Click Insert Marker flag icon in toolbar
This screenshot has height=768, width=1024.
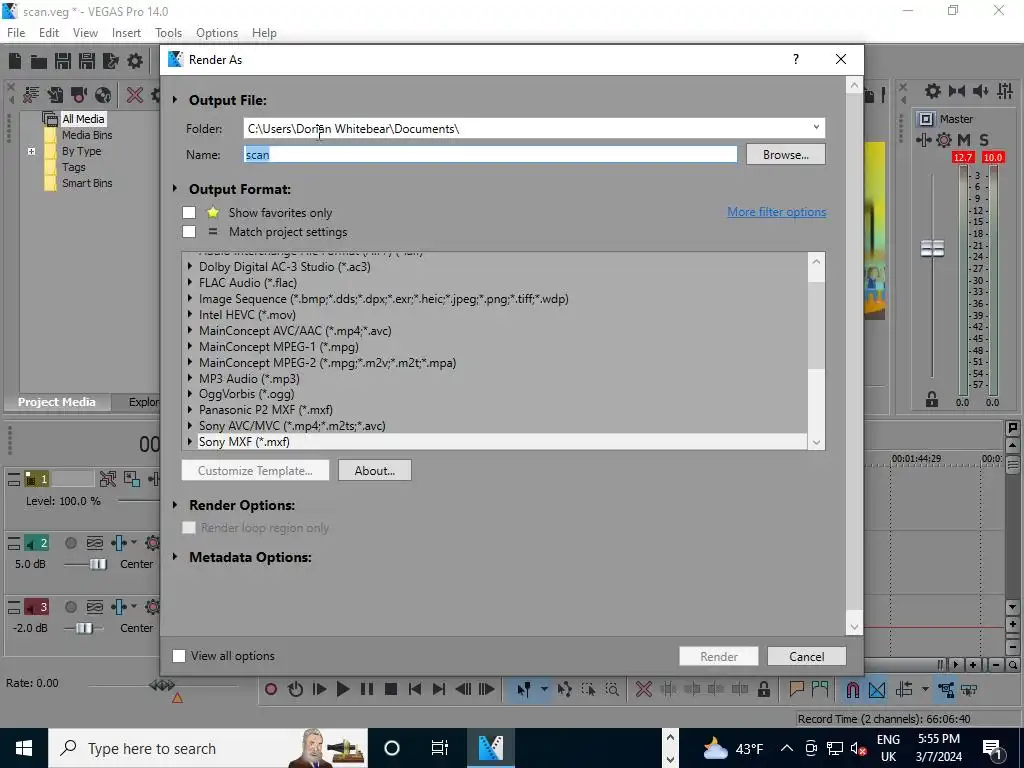[x=796, y=689]
